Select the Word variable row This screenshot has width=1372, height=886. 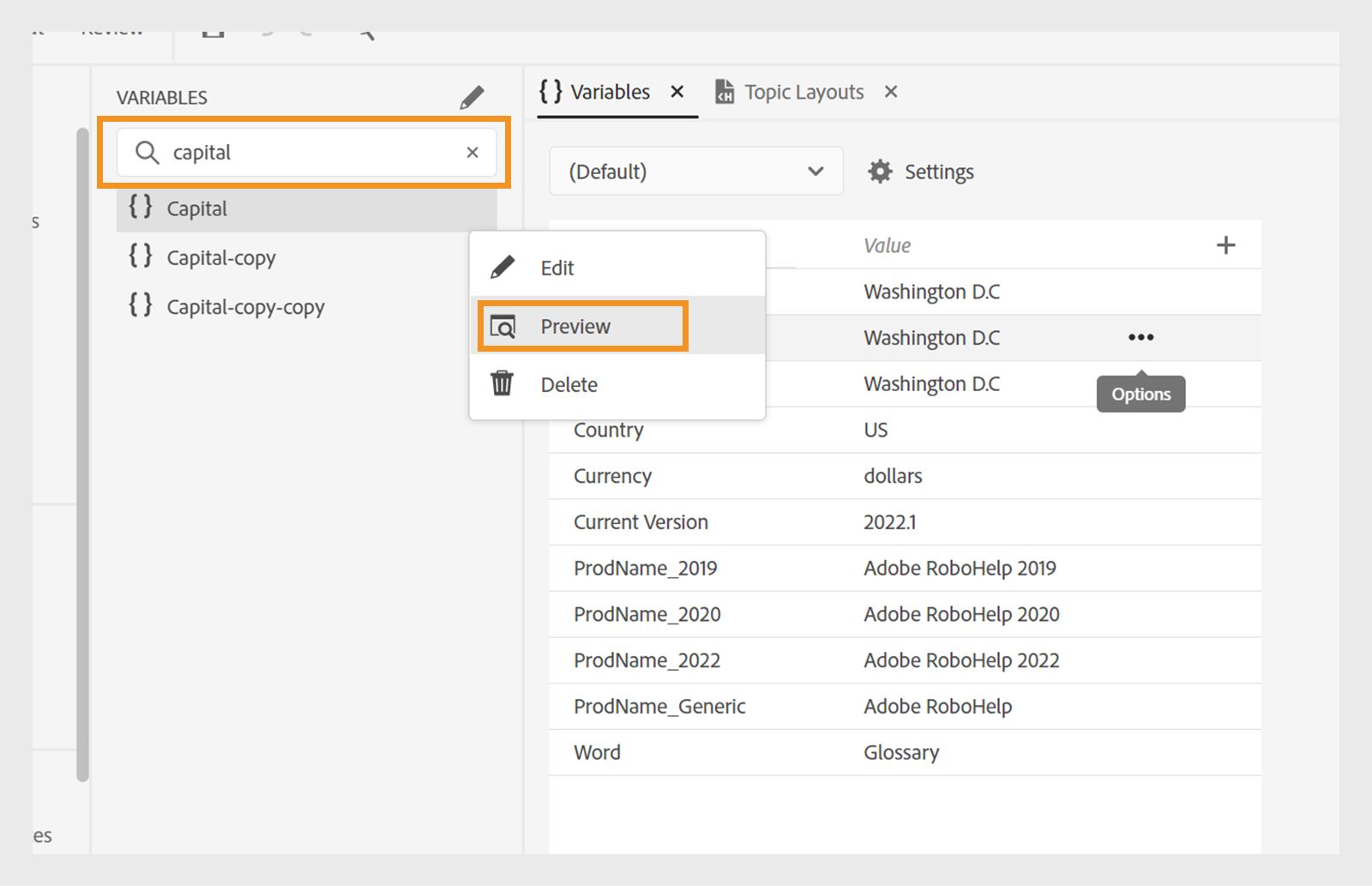(905, 753)
